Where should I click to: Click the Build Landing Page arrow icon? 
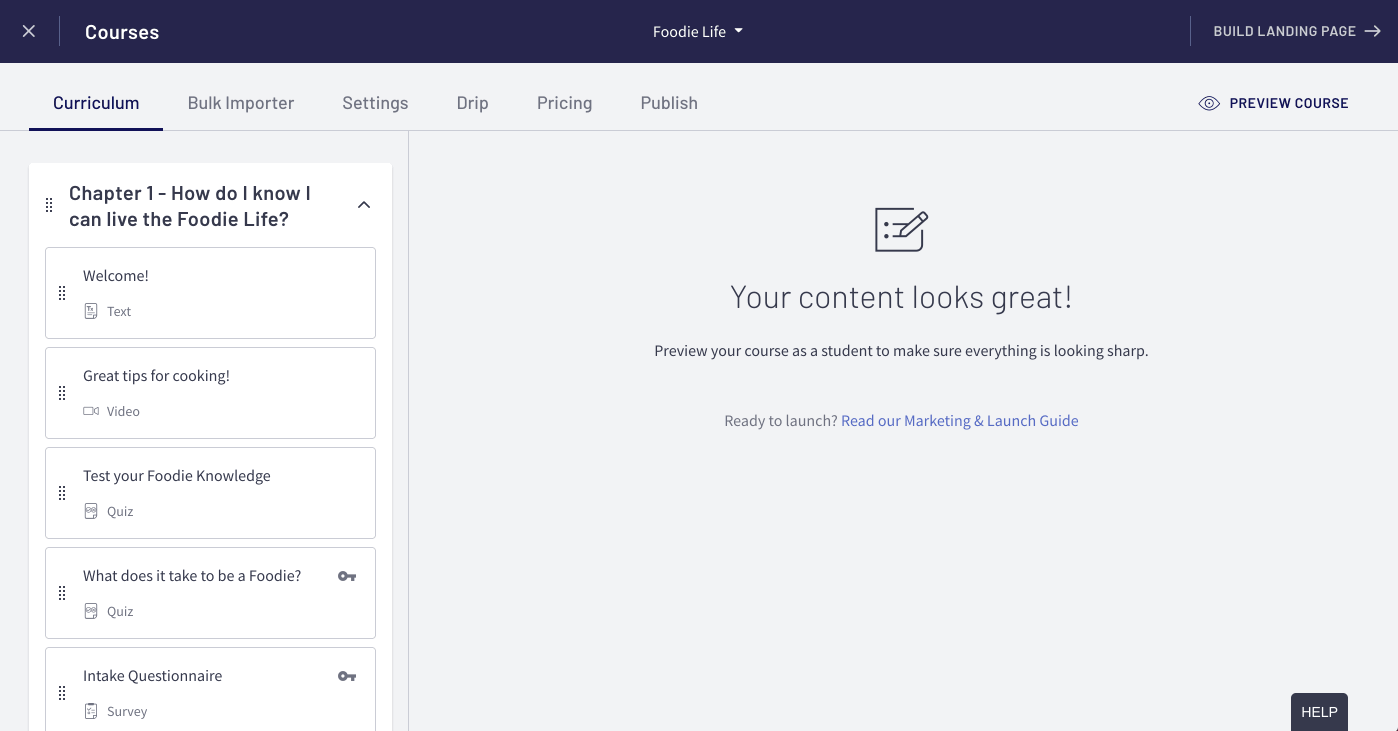point(1373,31)
